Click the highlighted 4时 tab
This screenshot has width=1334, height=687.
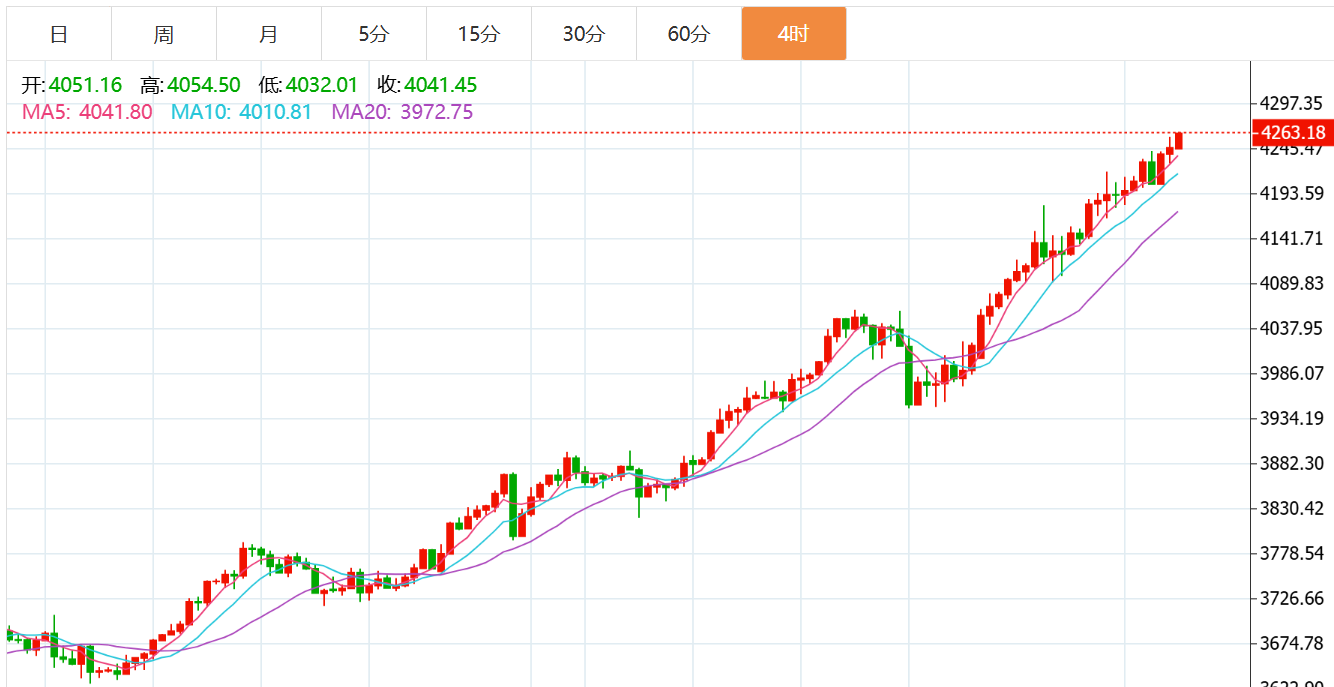[x=793, y=34]
